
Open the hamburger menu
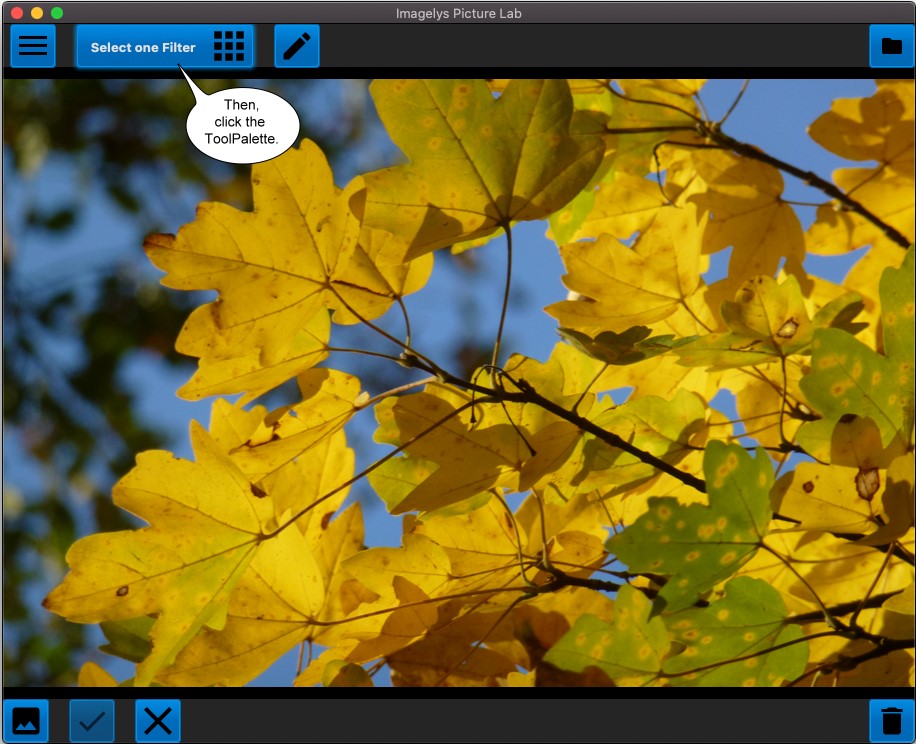[x=33, y=46]
